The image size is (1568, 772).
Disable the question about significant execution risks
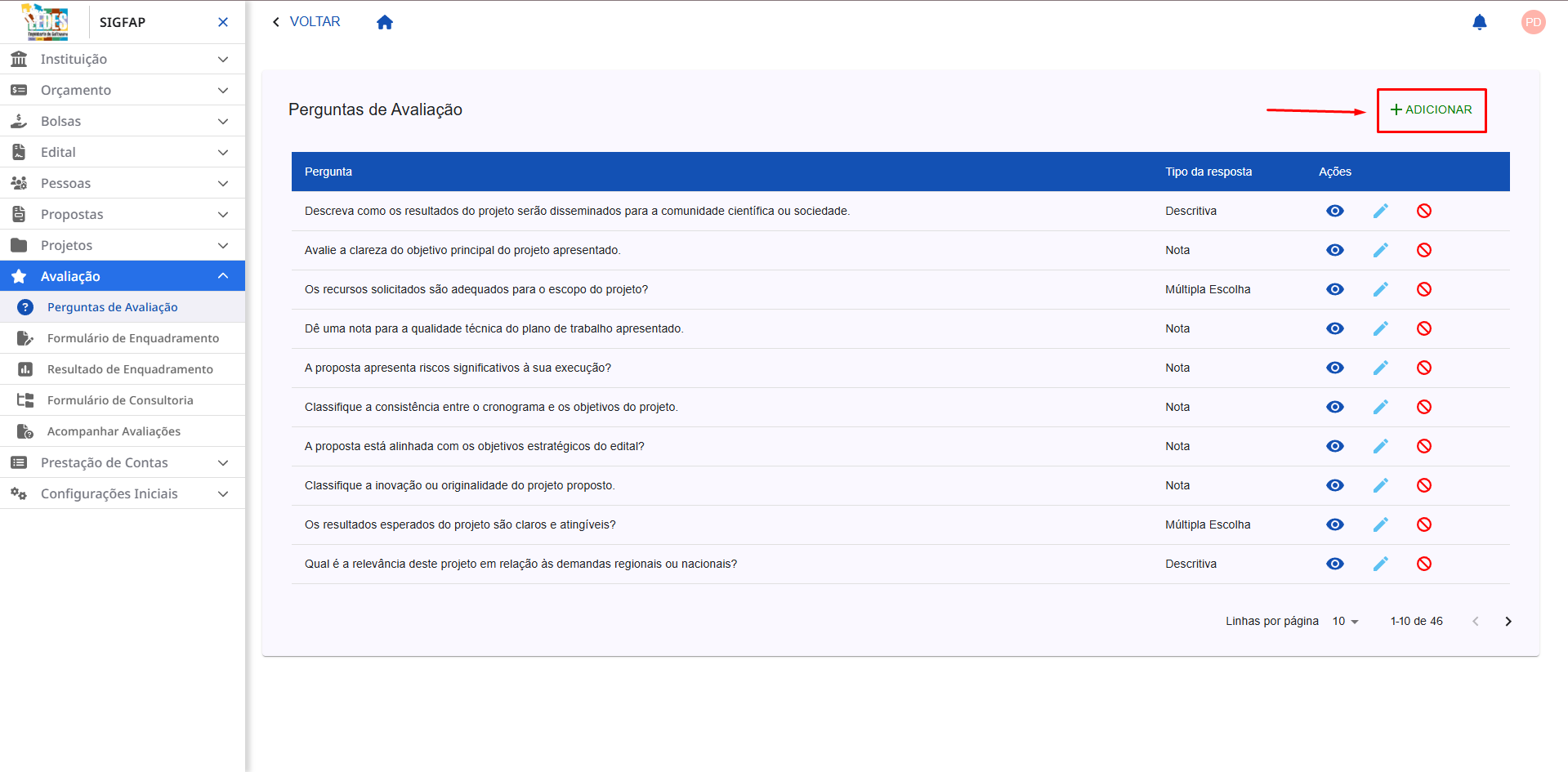pyautogui.click(x=1424, y=368)
